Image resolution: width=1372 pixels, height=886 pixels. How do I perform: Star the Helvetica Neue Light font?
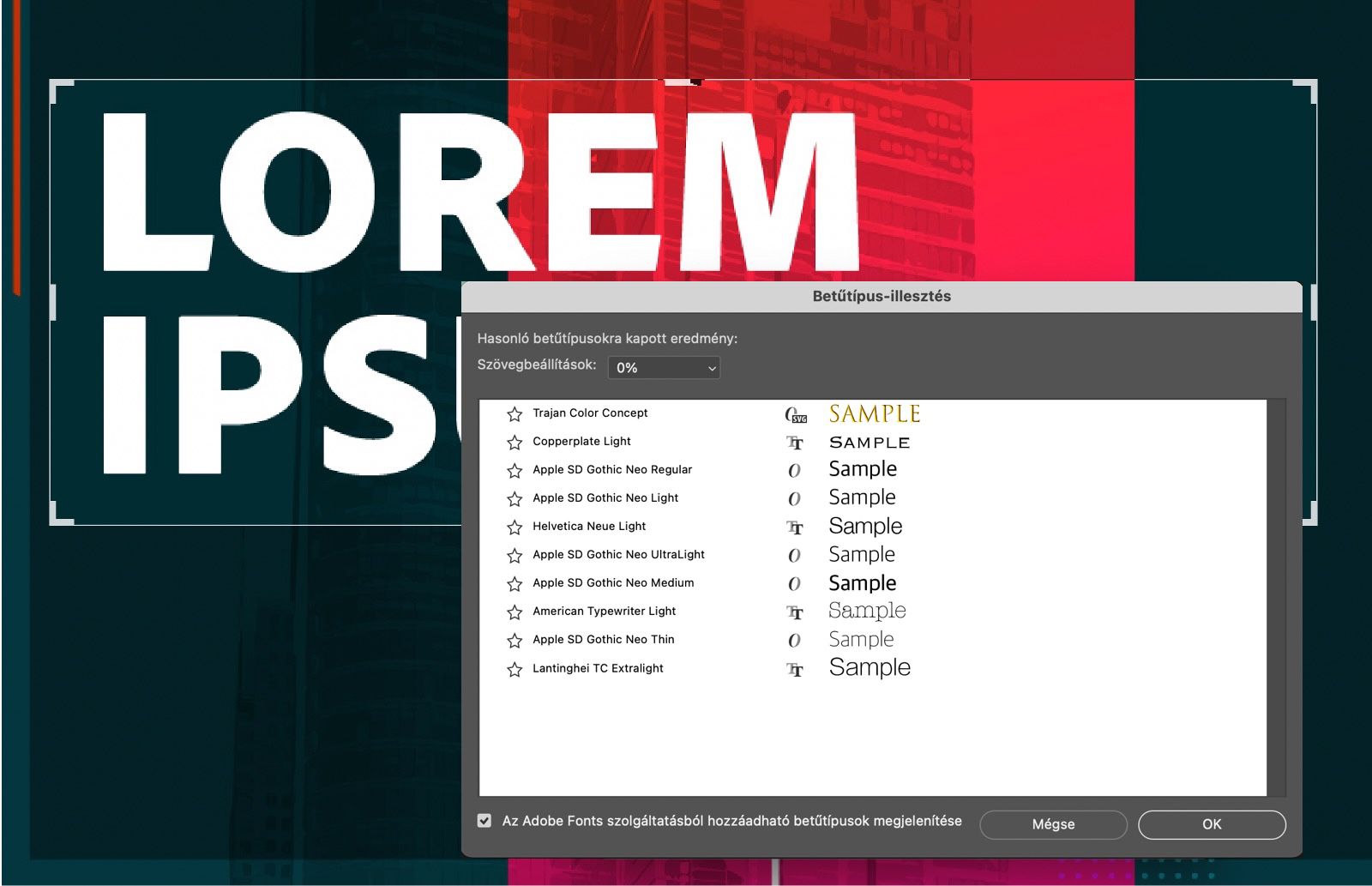pyautogui.click(x=514, y=527)
